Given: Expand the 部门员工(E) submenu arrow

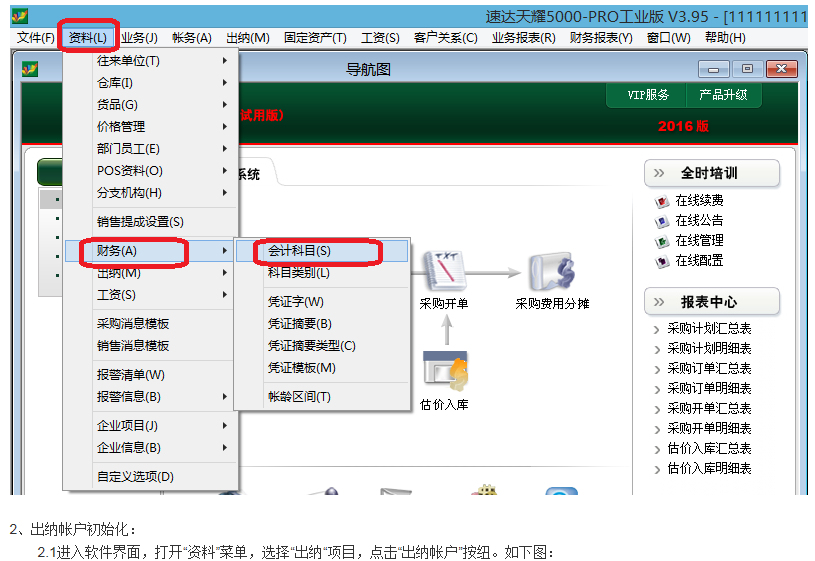Looking at the screenshot, I should [x=225, y=149].
